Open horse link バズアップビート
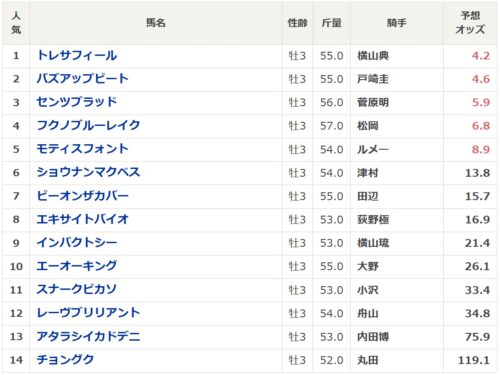 83,79
